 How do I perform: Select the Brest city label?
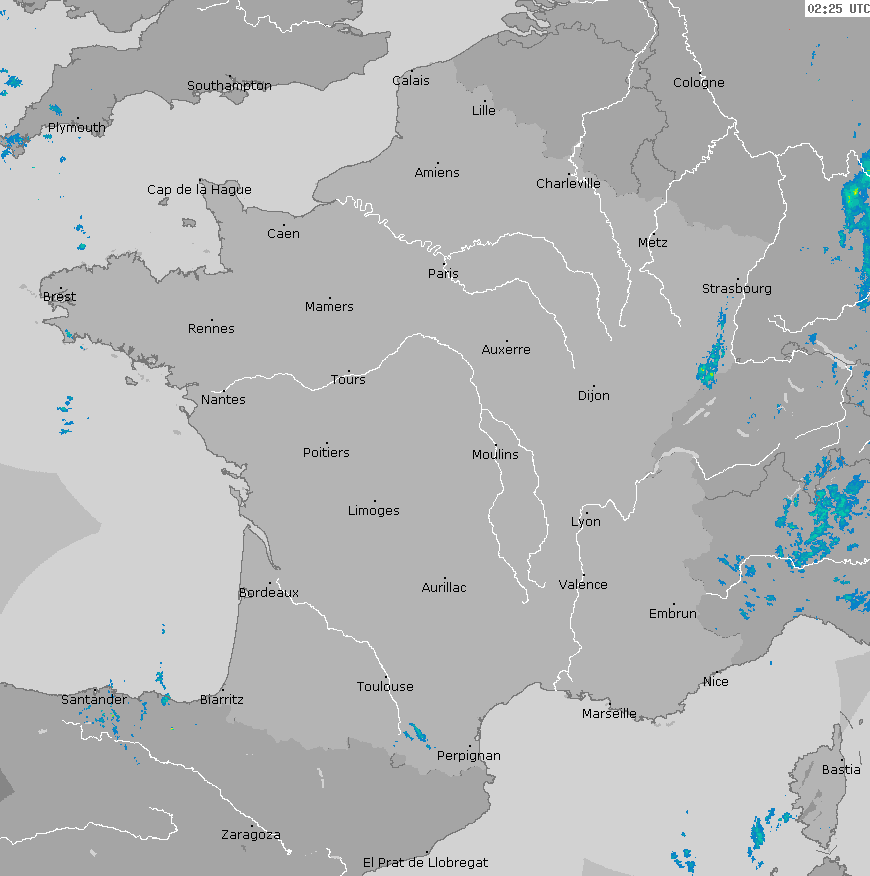point(59,297)
